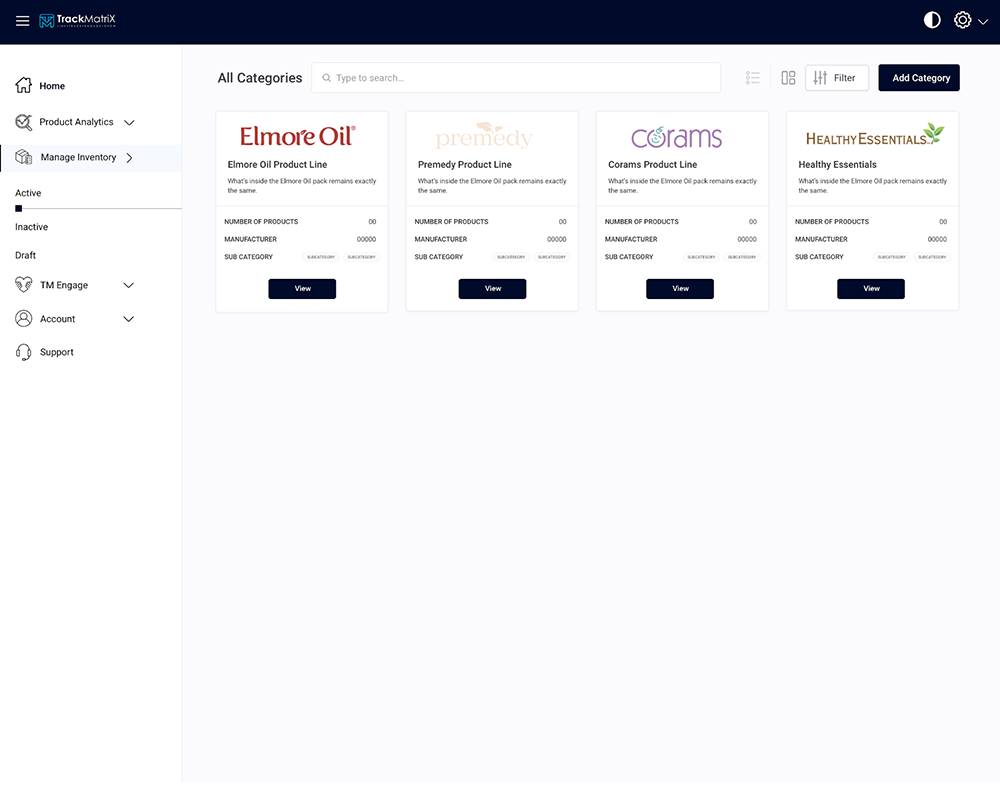1000x800 pixels.
Task: Focus the Type to search field
Action: tap(516, 78)
